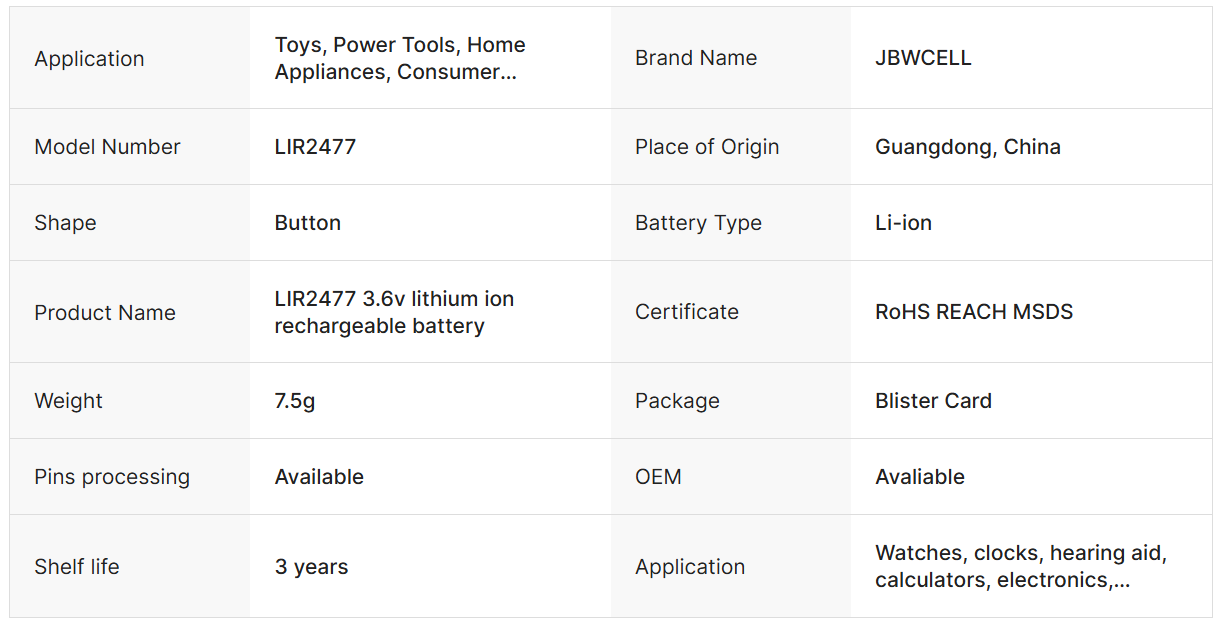Select the "Guangdong, China" value
This screenshot has width=1215, height=621.
click(968, 147)
